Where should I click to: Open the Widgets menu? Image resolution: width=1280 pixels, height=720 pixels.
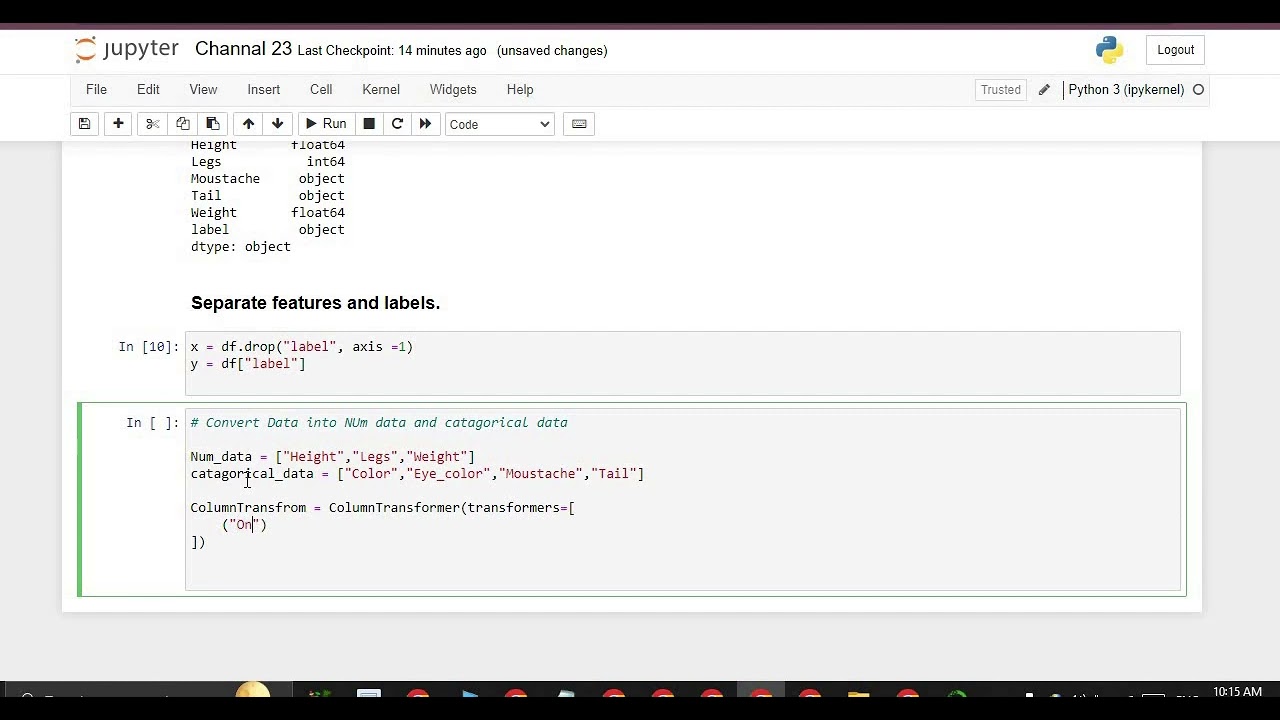tap(453, 90)
